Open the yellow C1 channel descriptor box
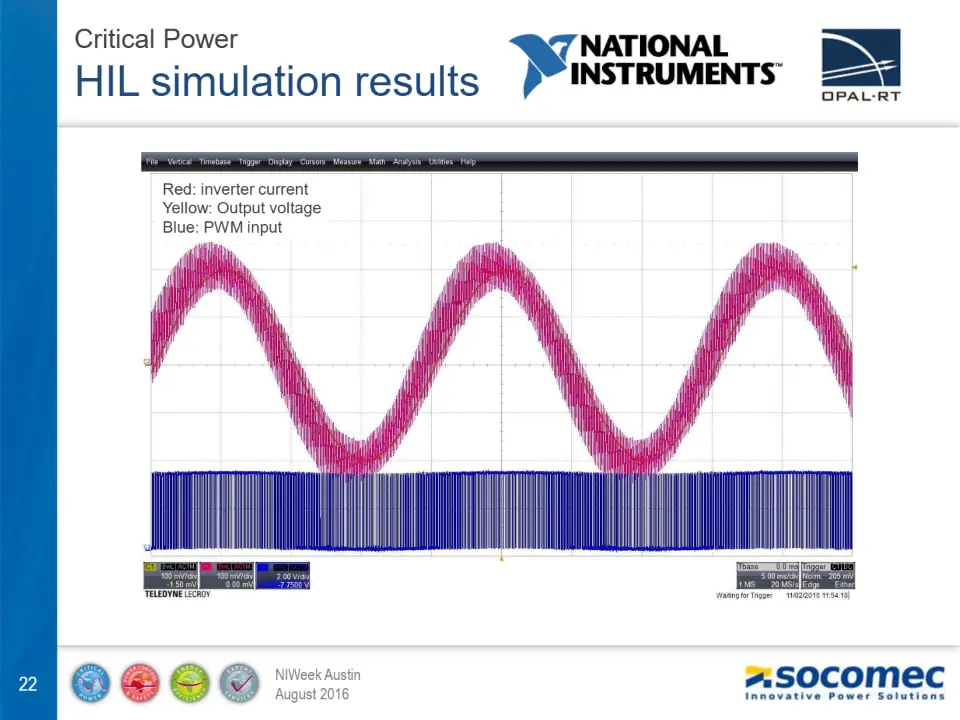960x720 pixels. coord(171,576)
